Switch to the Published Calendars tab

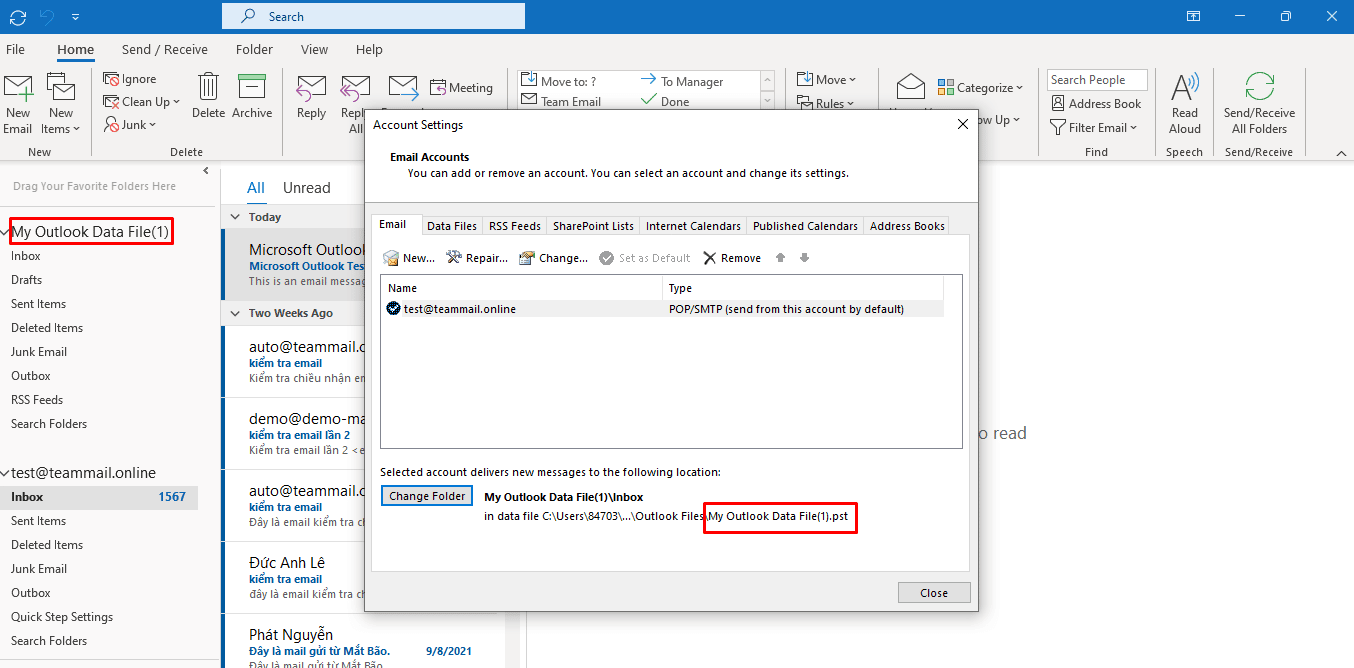click(805, 226)
